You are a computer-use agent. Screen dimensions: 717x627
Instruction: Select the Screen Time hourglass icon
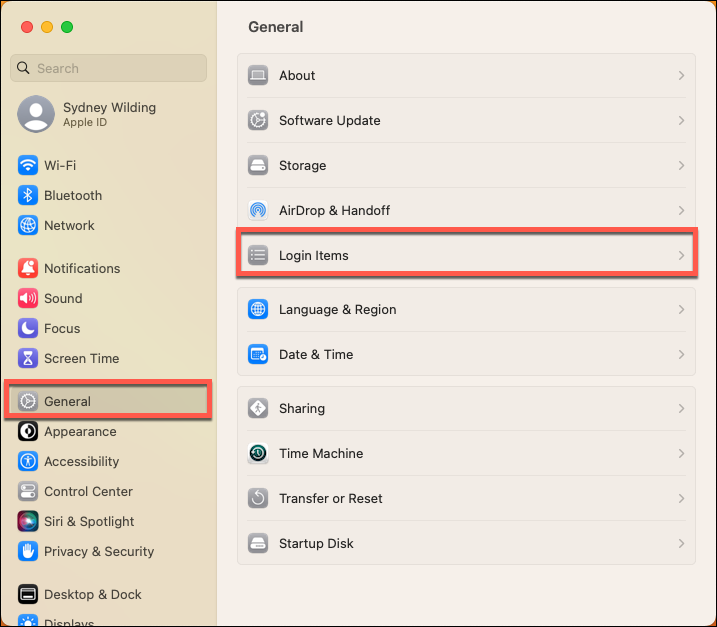click(28, 358)
